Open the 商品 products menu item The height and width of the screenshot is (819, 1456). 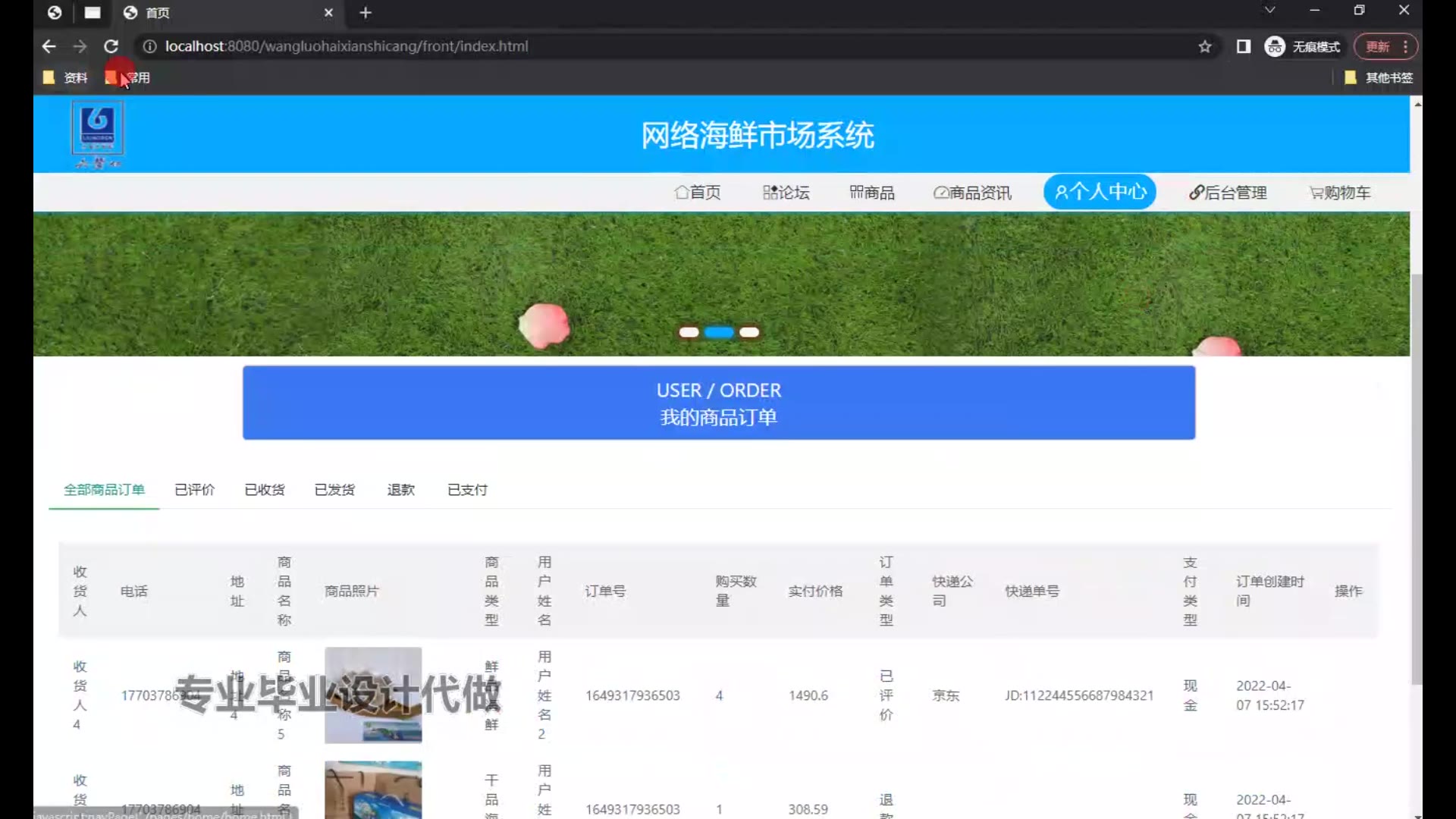[872, 193]
